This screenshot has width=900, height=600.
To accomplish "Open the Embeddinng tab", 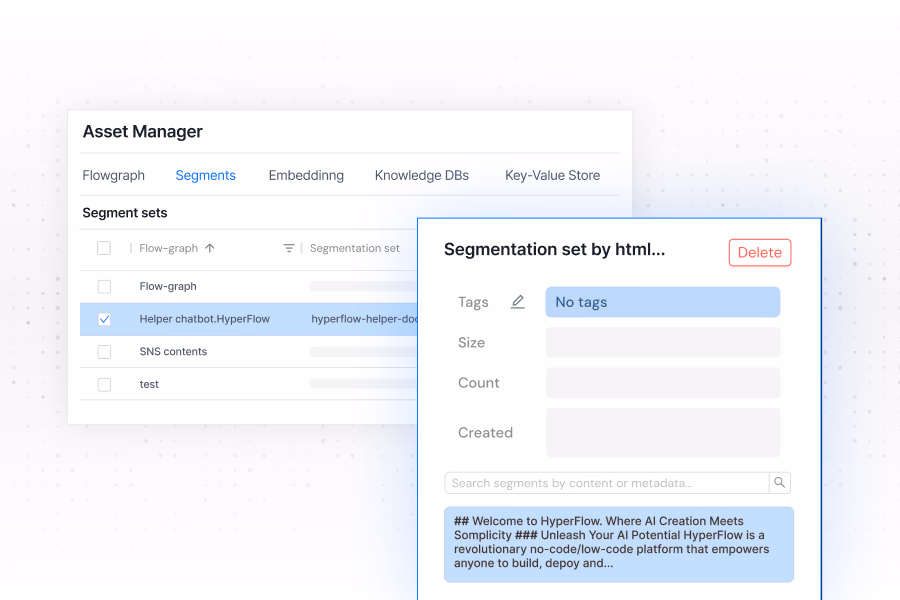I will pyautogui.click(x=306, y=175).
